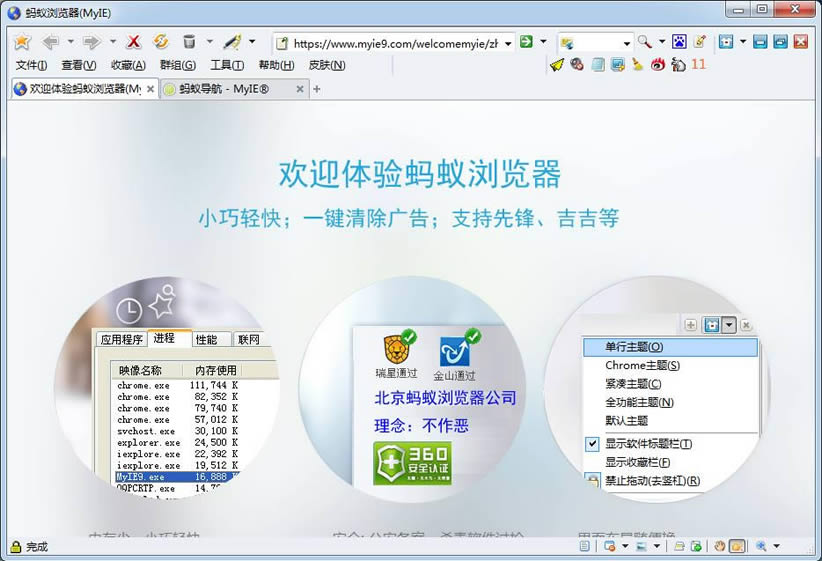Toggle the highlighted status bar button
822x561 pixels.
pyautogui.click(x=737, y=546)
